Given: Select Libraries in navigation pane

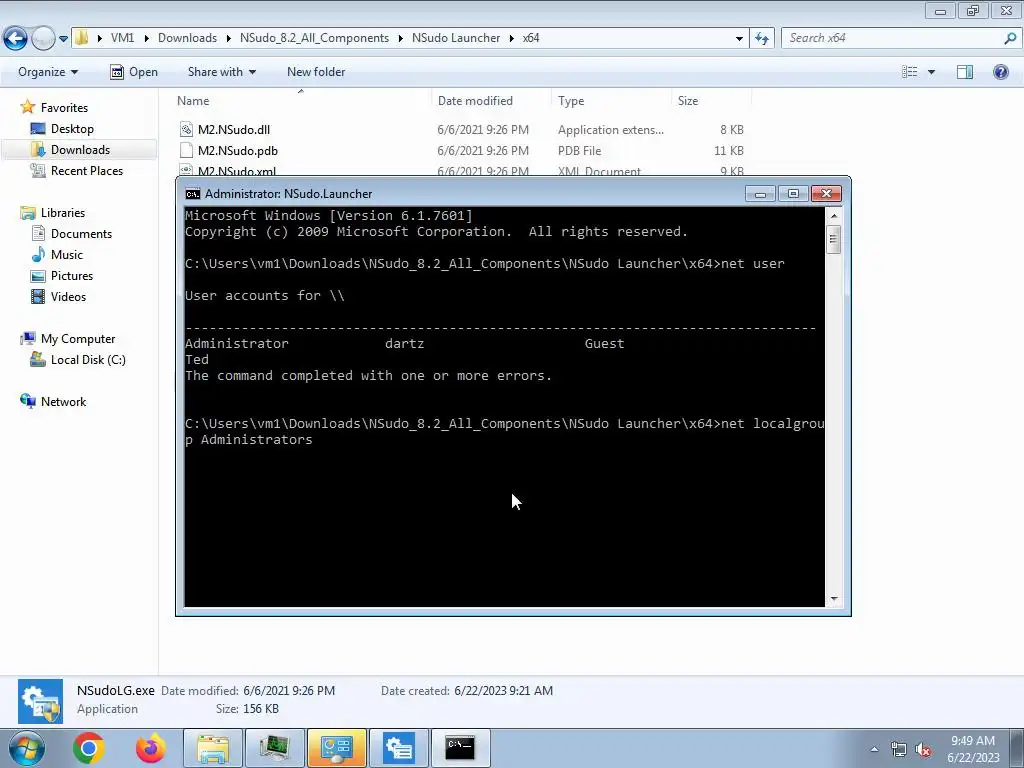Looking at the screenshot, I should point(63,213).
